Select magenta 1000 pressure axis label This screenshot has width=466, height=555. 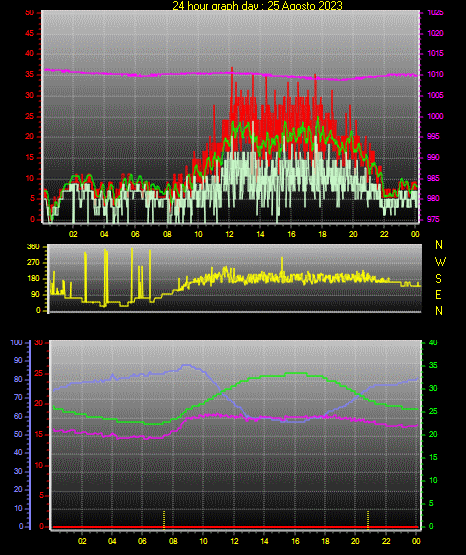pyautogui.click(x=435, y=116)
